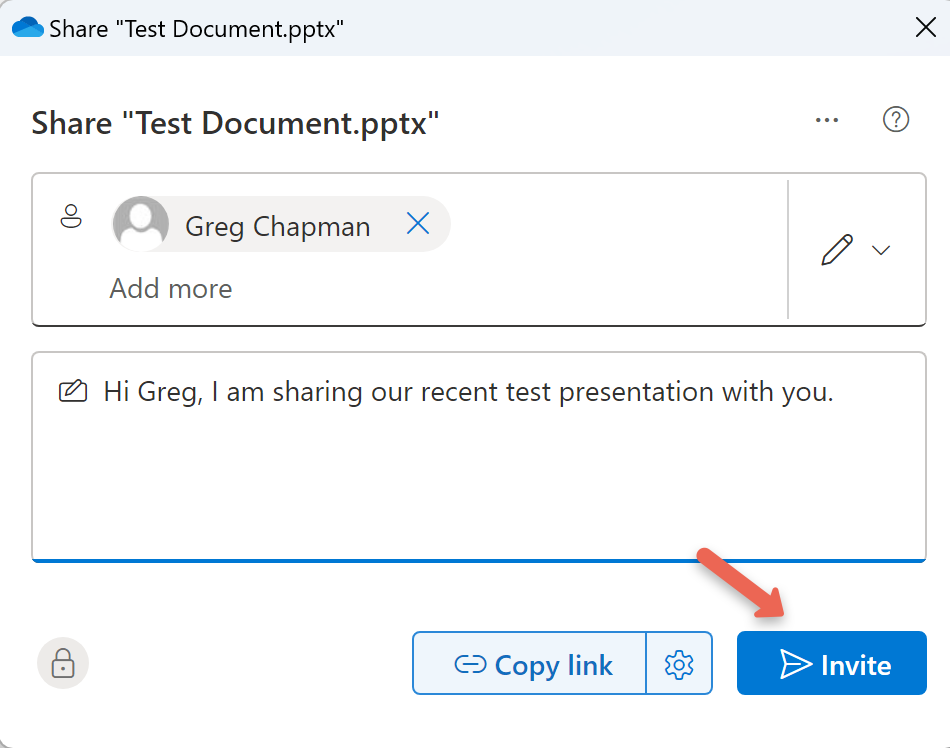This screenshot has height=748, width=950.
Task: Click the Add more recipients field
Action: (171, 289)
